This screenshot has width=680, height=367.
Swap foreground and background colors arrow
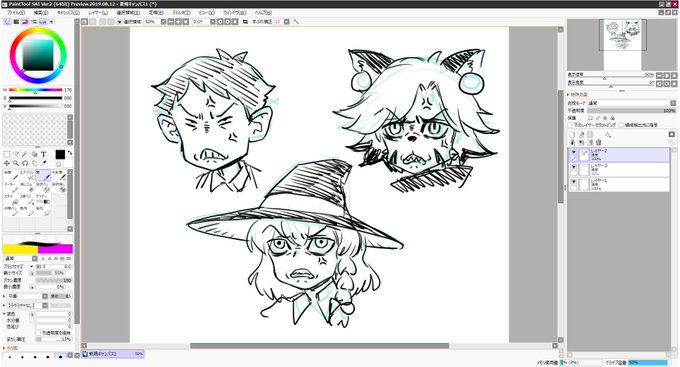click(x=69, y=153)
